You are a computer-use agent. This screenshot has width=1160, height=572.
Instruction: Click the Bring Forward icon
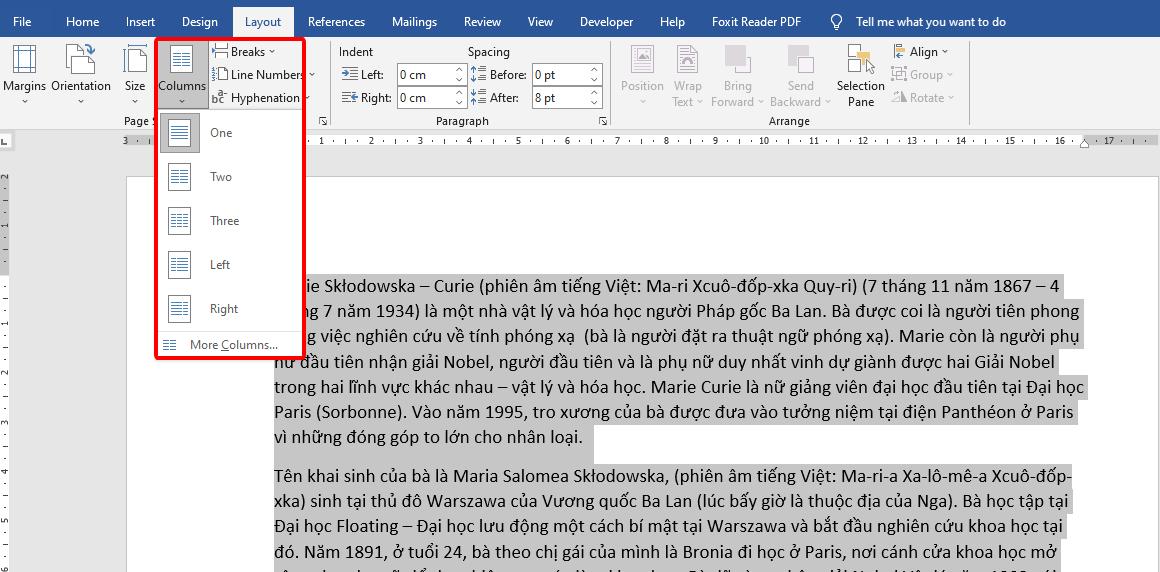coord(737,61)
